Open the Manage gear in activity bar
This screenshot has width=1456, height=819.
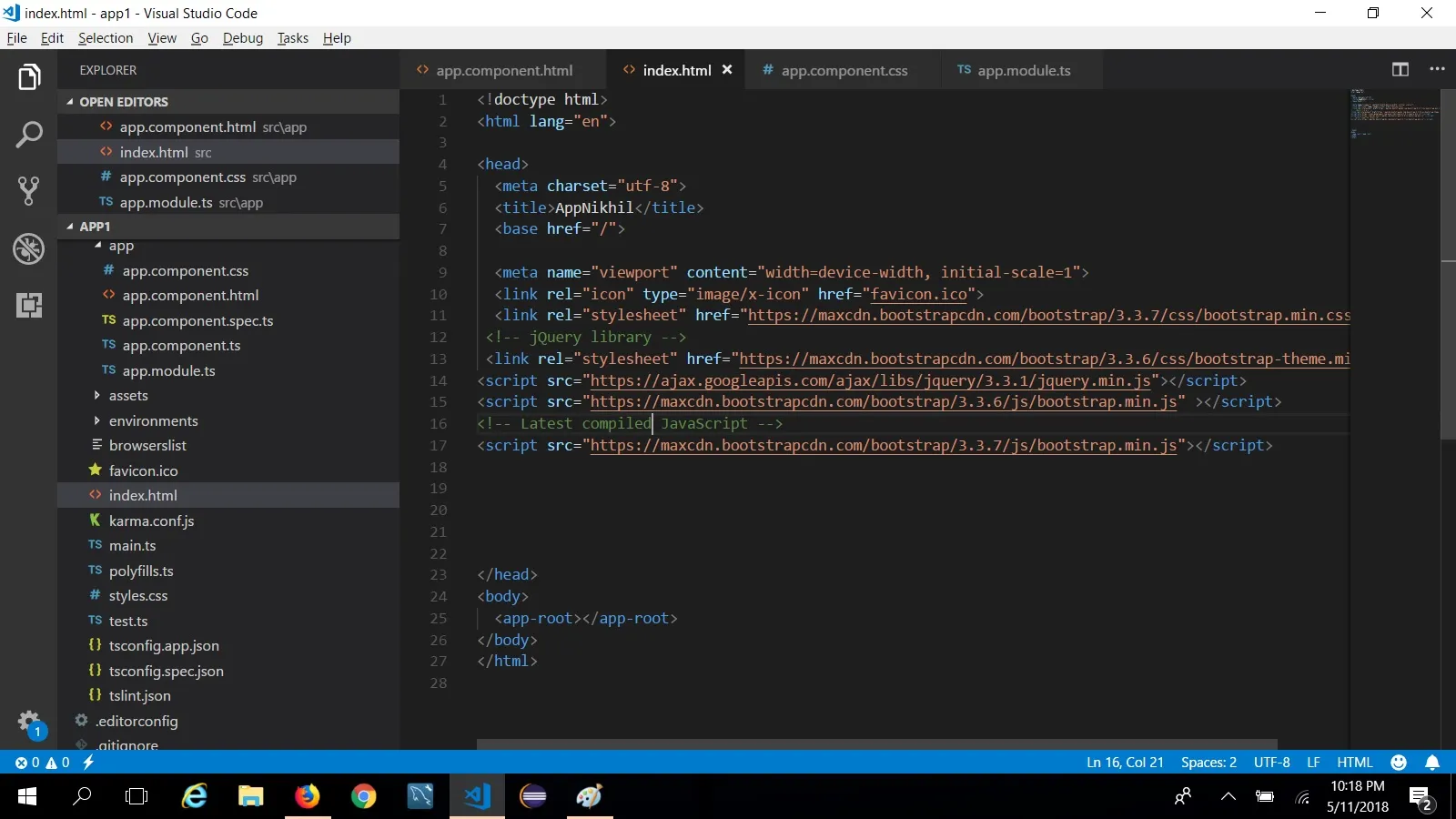click(x=29, y=723)
